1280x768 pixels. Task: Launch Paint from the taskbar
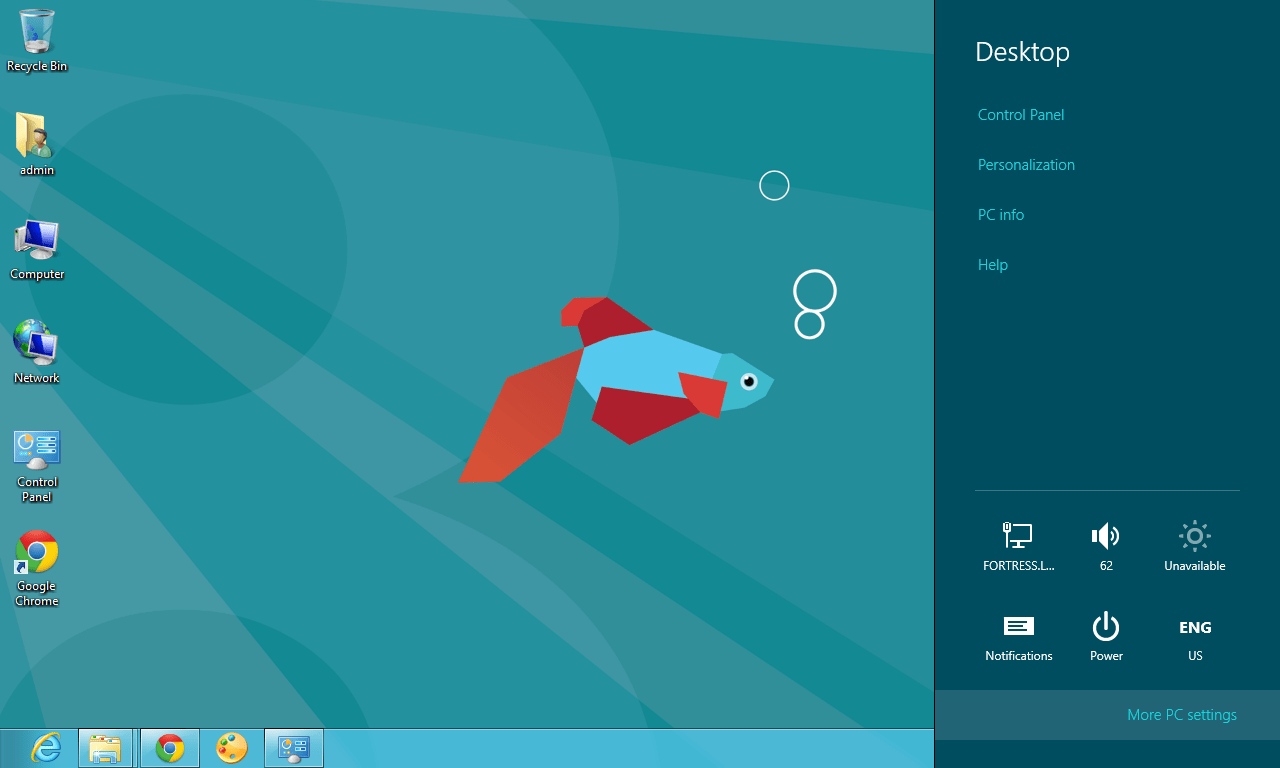(x=231, y=747)
